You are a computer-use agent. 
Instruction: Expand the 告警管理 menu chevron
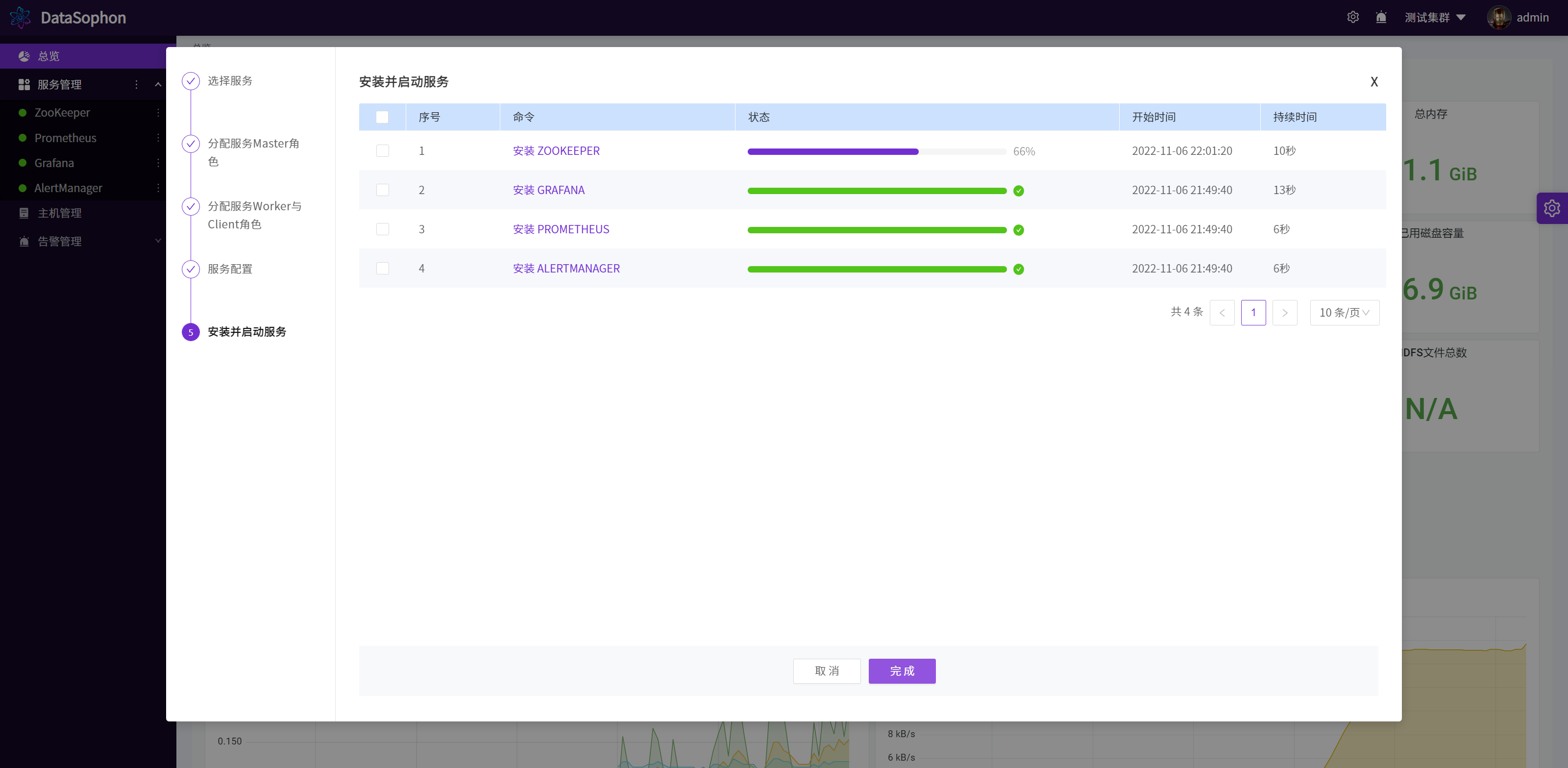158,241
